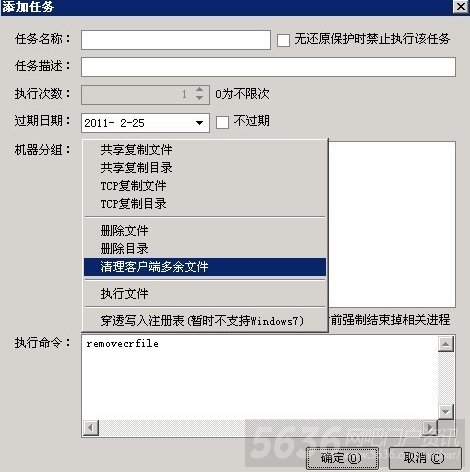Select 执行文件 in the menu
This screenshot has height=472, width=470.
(x=205, y=294)
